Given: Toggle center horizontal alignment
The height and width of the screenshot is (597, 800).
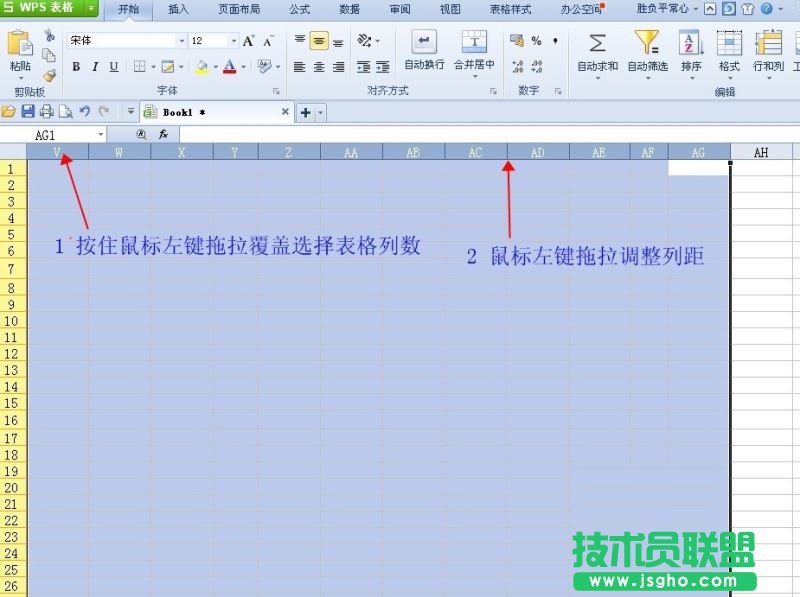Looking at the screenshot, I should (319, 67).
